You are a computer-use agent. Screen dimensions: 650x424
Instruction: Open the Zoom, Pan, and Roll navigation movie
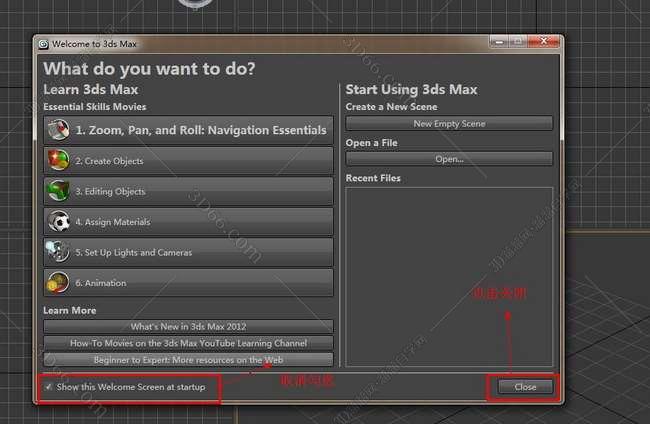point(188,130)
